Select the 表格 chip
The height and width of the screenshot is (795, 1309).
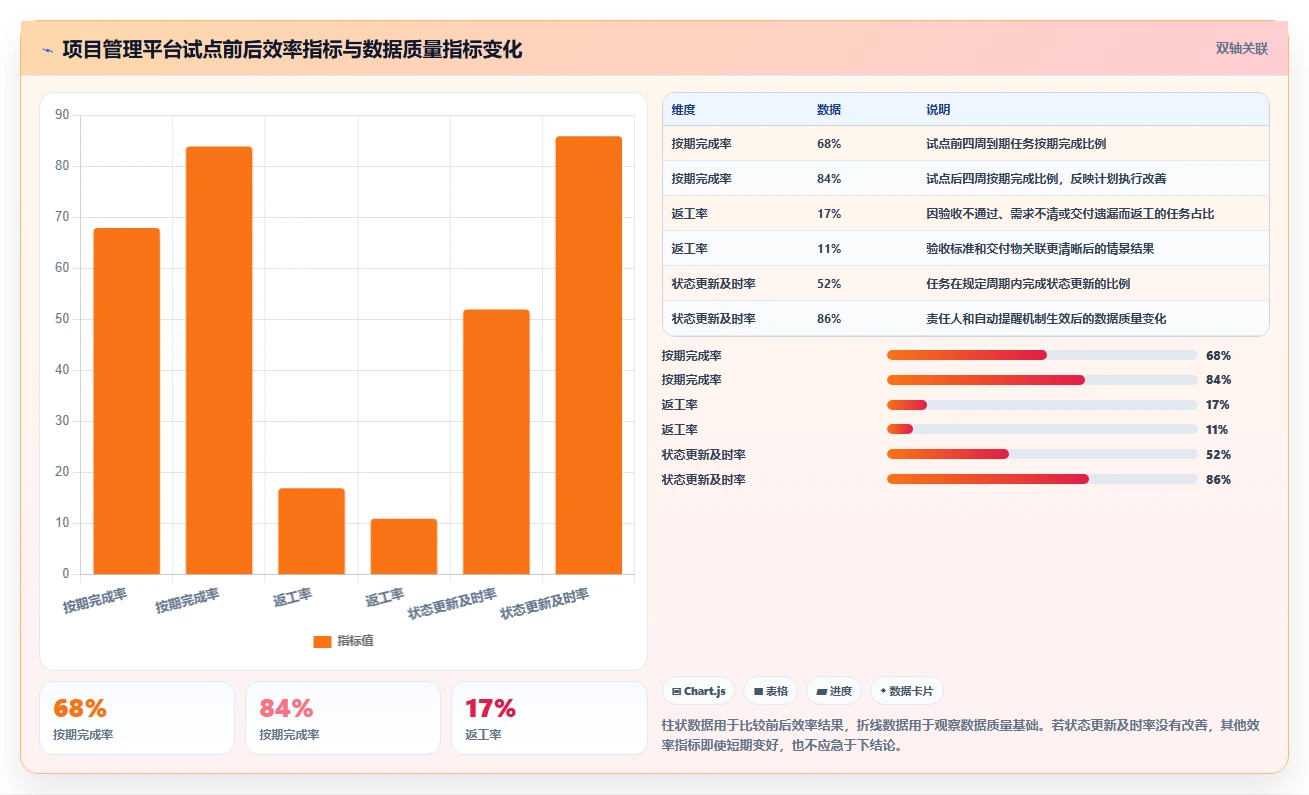(x=770, y=691)
